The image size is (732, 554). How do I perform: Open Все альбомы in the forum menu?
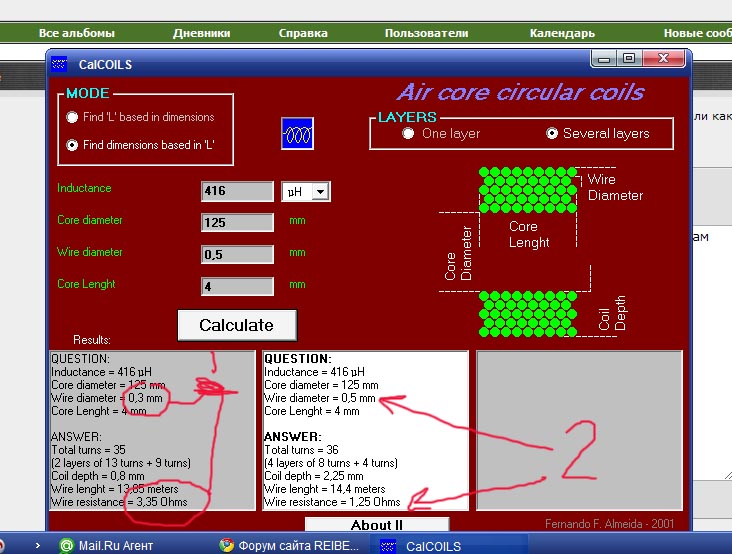[77, 33]
